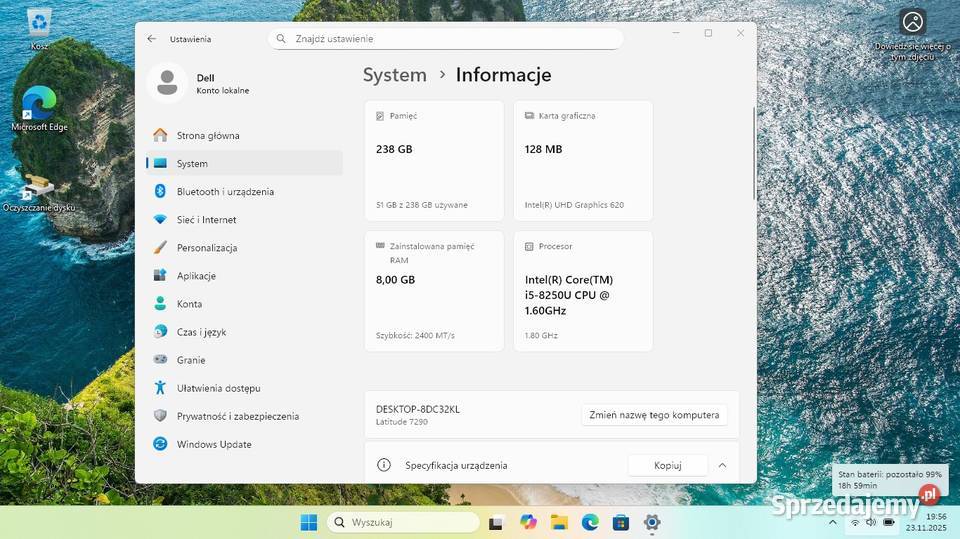Viewport: 960px width, 539px height.
Task: Click the Bluetooth icon in sidebar
Action: point(160,192)
